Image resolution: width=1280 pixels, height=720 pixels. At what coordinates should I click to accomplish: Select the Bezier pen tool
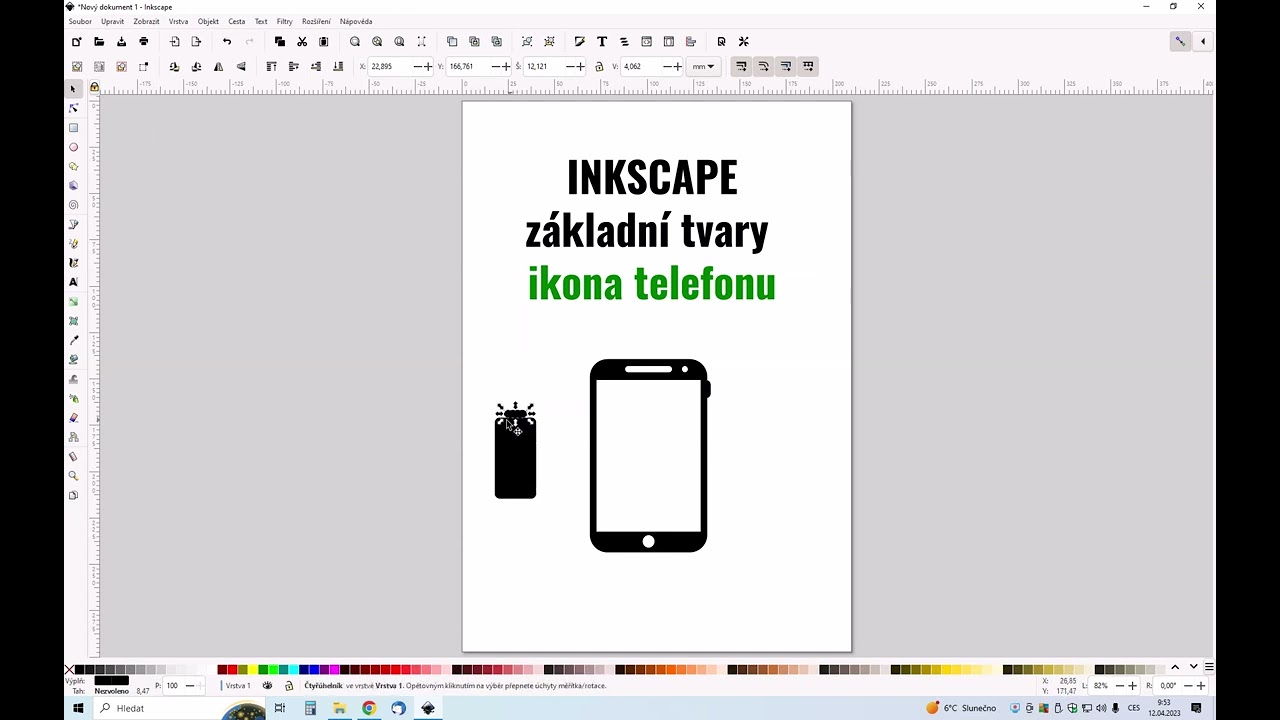pyautogui.click(x=73, y=224)
